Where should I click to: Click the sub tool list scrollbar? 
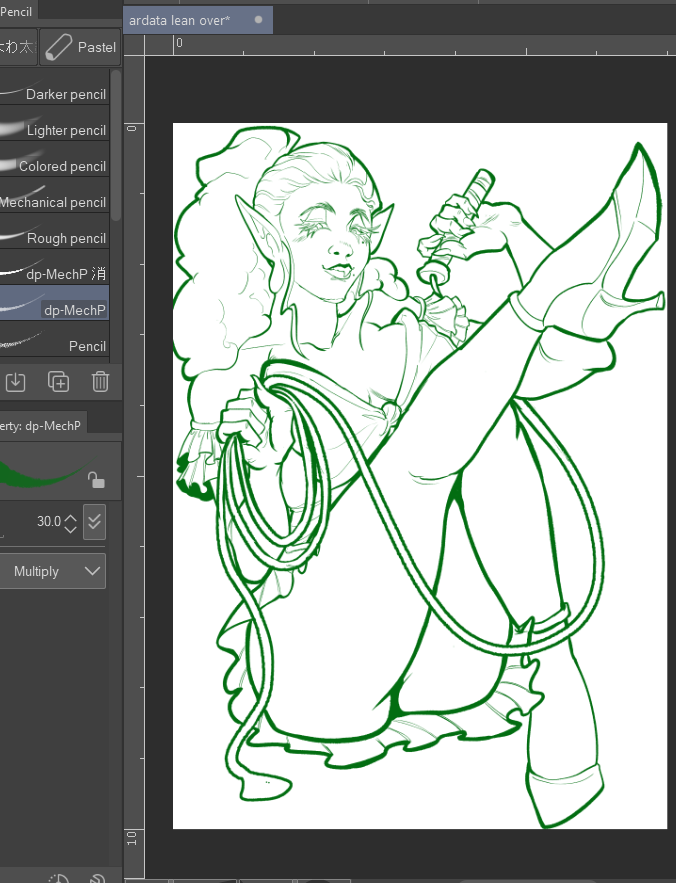115,145
